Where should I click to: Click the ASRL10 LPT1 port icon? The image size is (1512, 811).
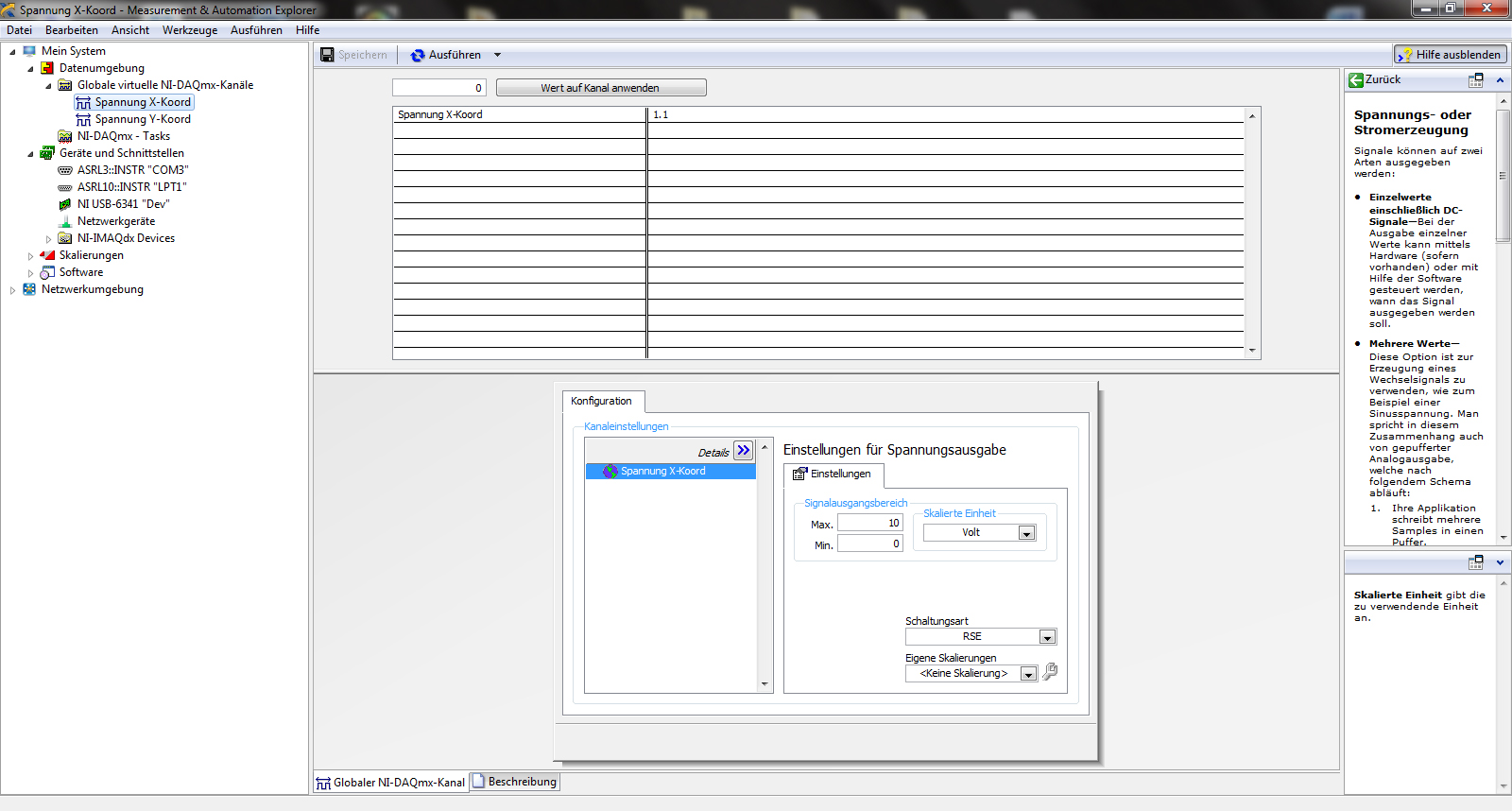coord(65,187)
